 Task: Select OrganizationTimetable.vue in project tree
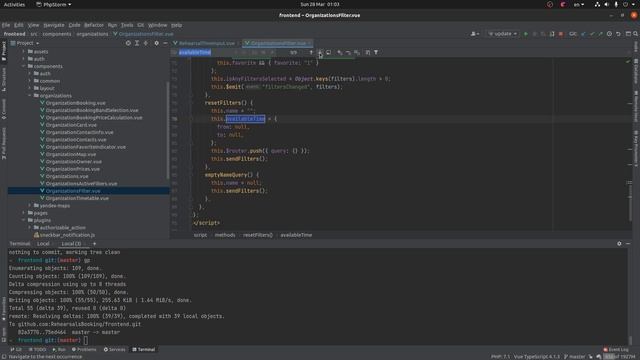(77, 198)
